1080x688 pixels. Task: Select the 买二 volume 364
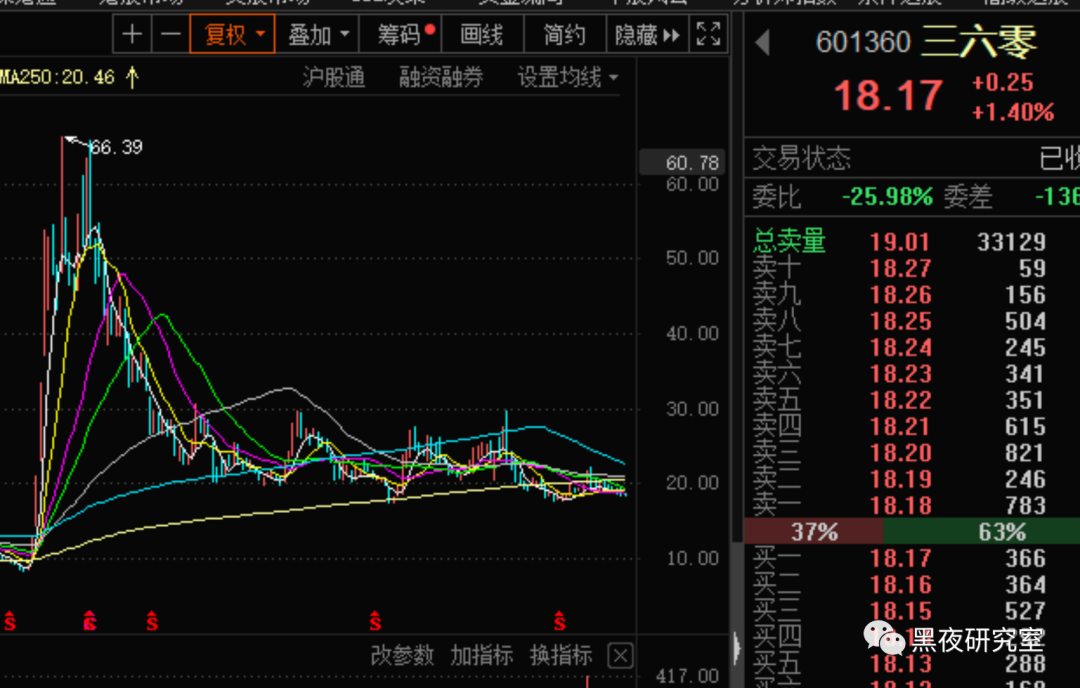(x=1025, y=585)
